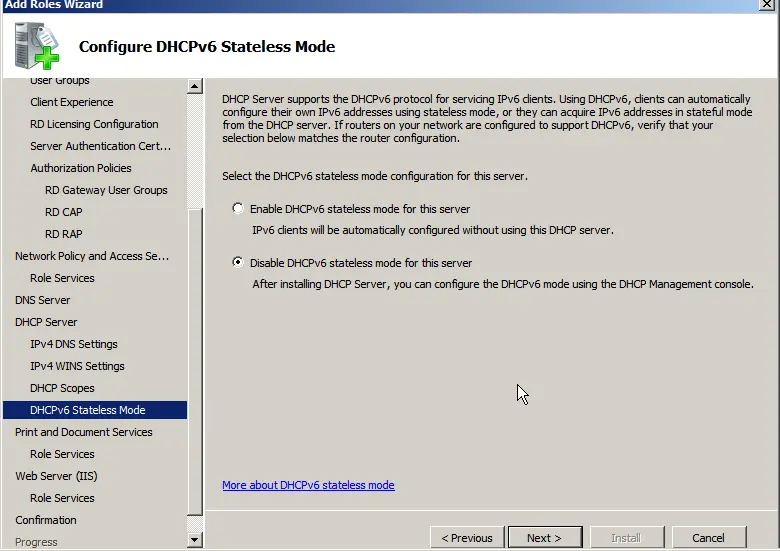Open Print and Document Services step
The image size is (780, 551).
coord(84,432)
